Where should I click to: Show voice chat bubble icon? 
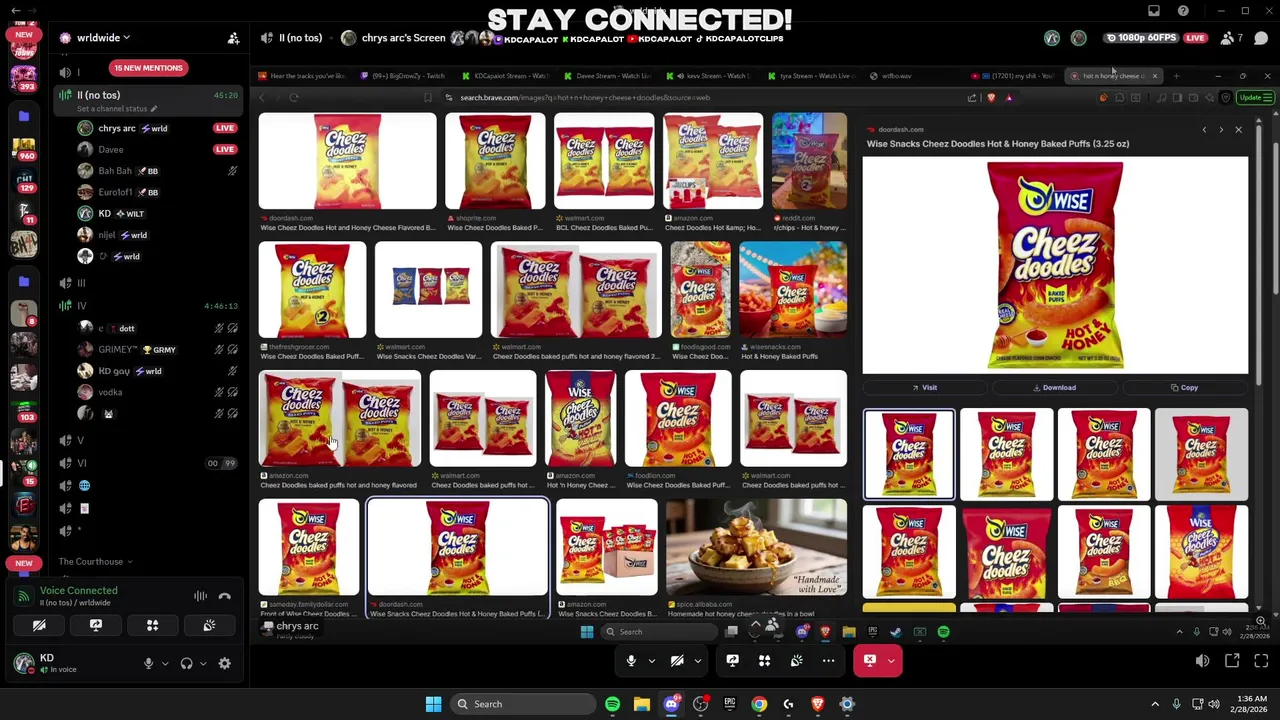pyautogui.click(x=1261, y=38)
